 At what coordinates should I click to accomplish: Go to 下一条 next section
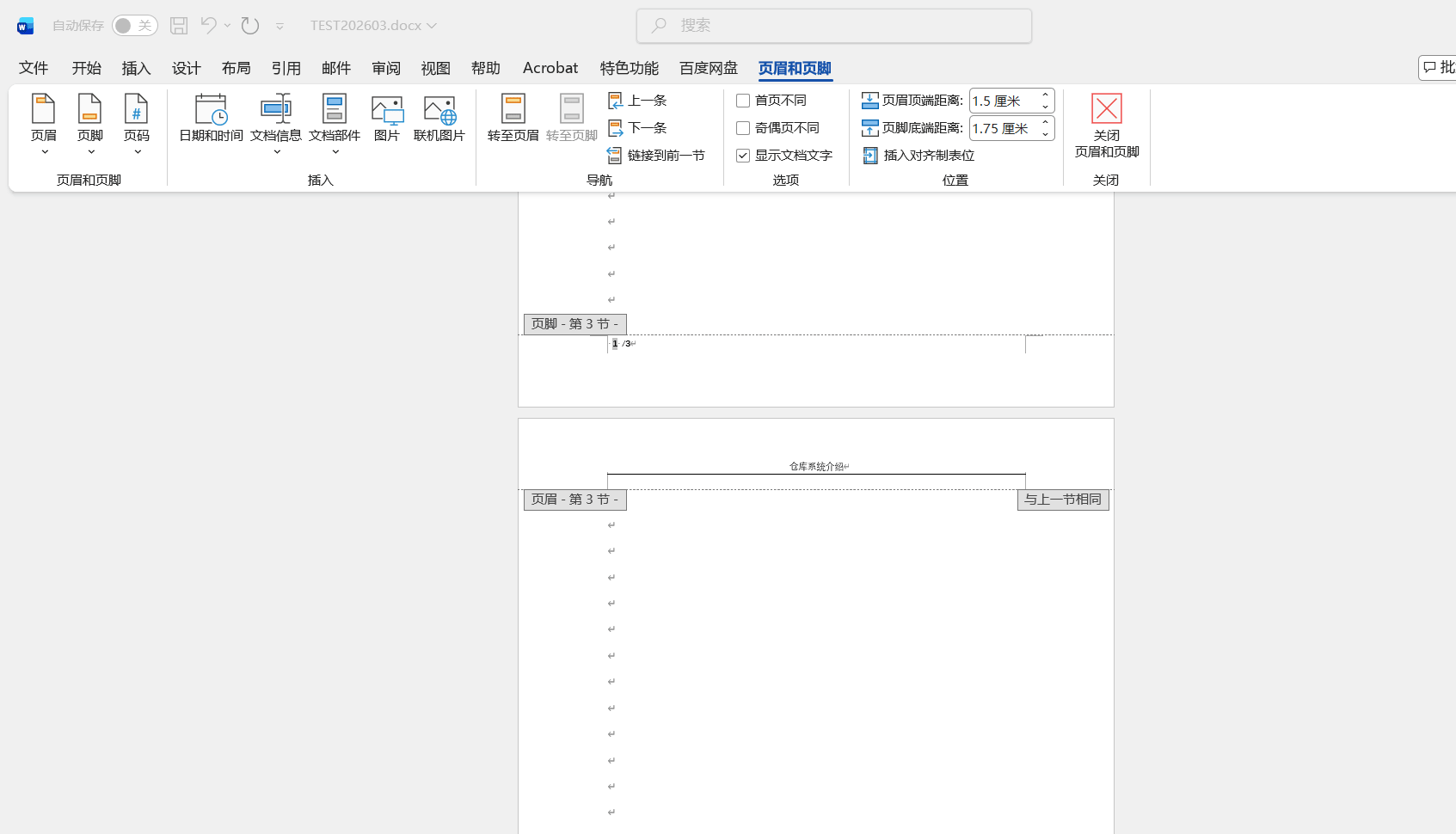(637, 128)
